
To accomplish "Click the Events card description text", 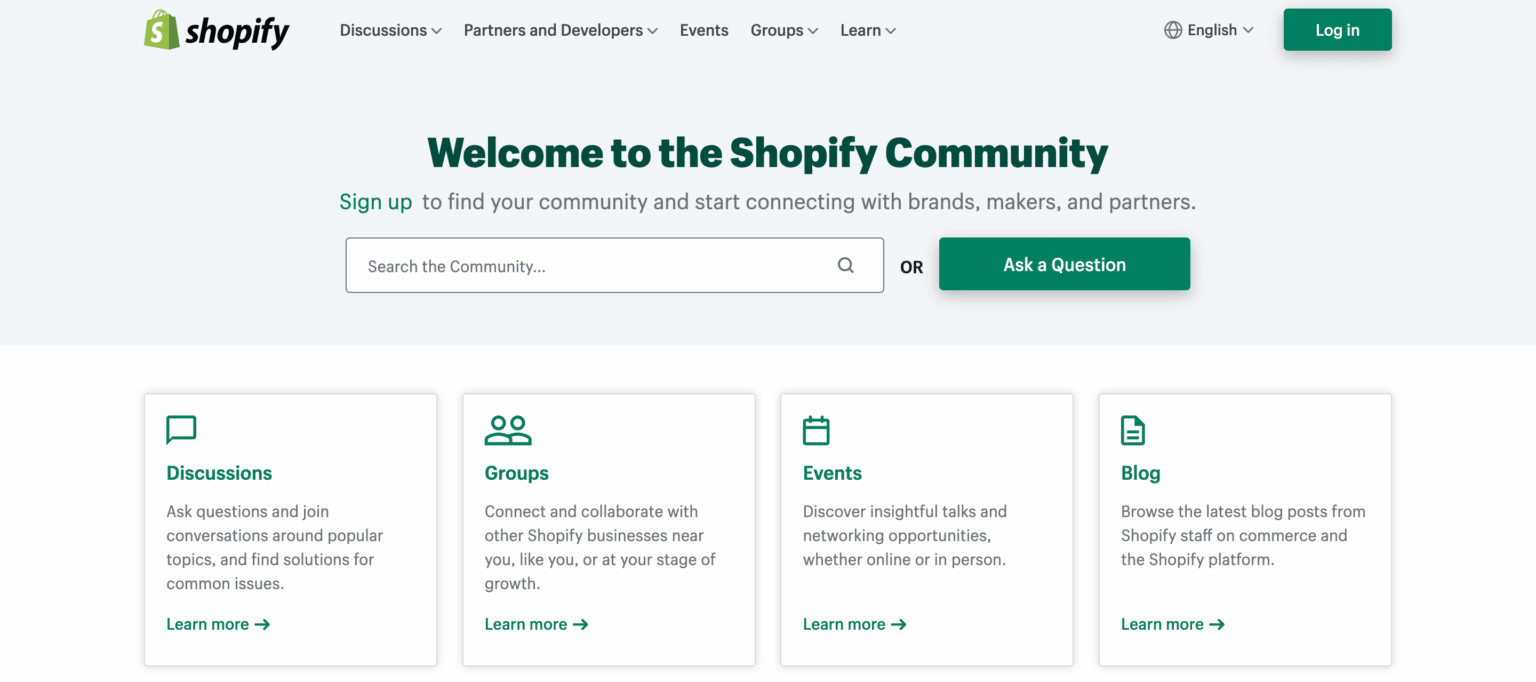I will point(905,535).
